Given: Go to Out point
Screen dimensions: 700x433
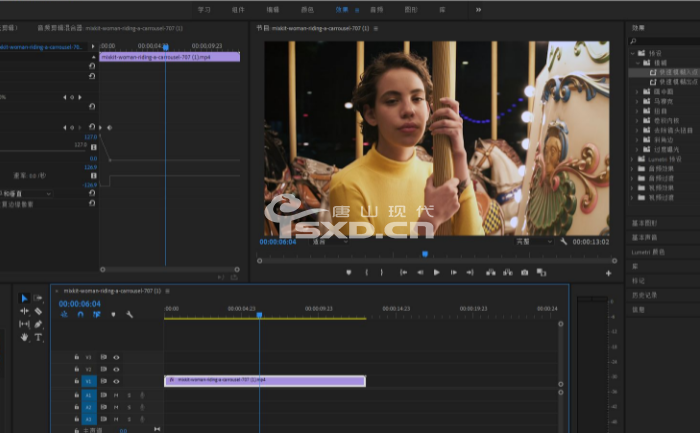Looking at the screenshot, I should pyautogui.click(x=470, y=273).
